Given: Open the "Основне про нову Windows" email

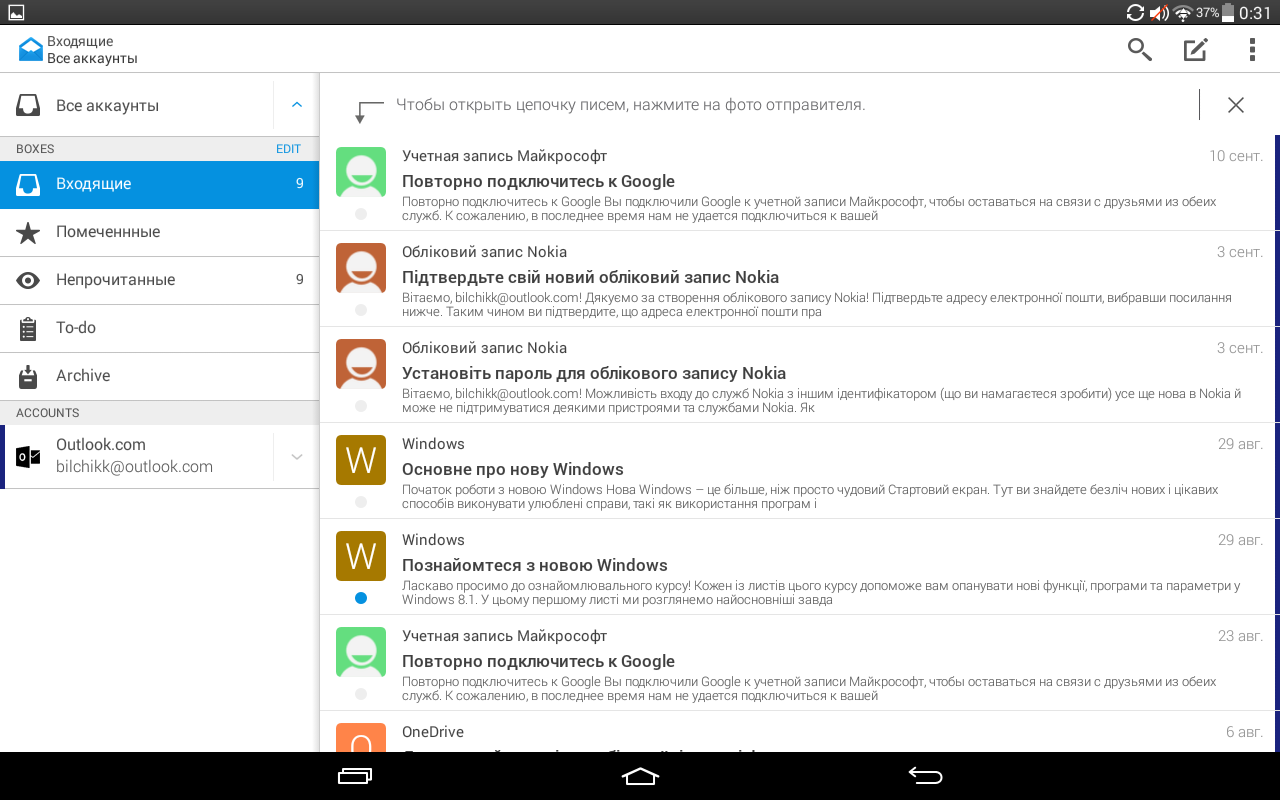Looking at the screenshot, I should click(798, 471).
